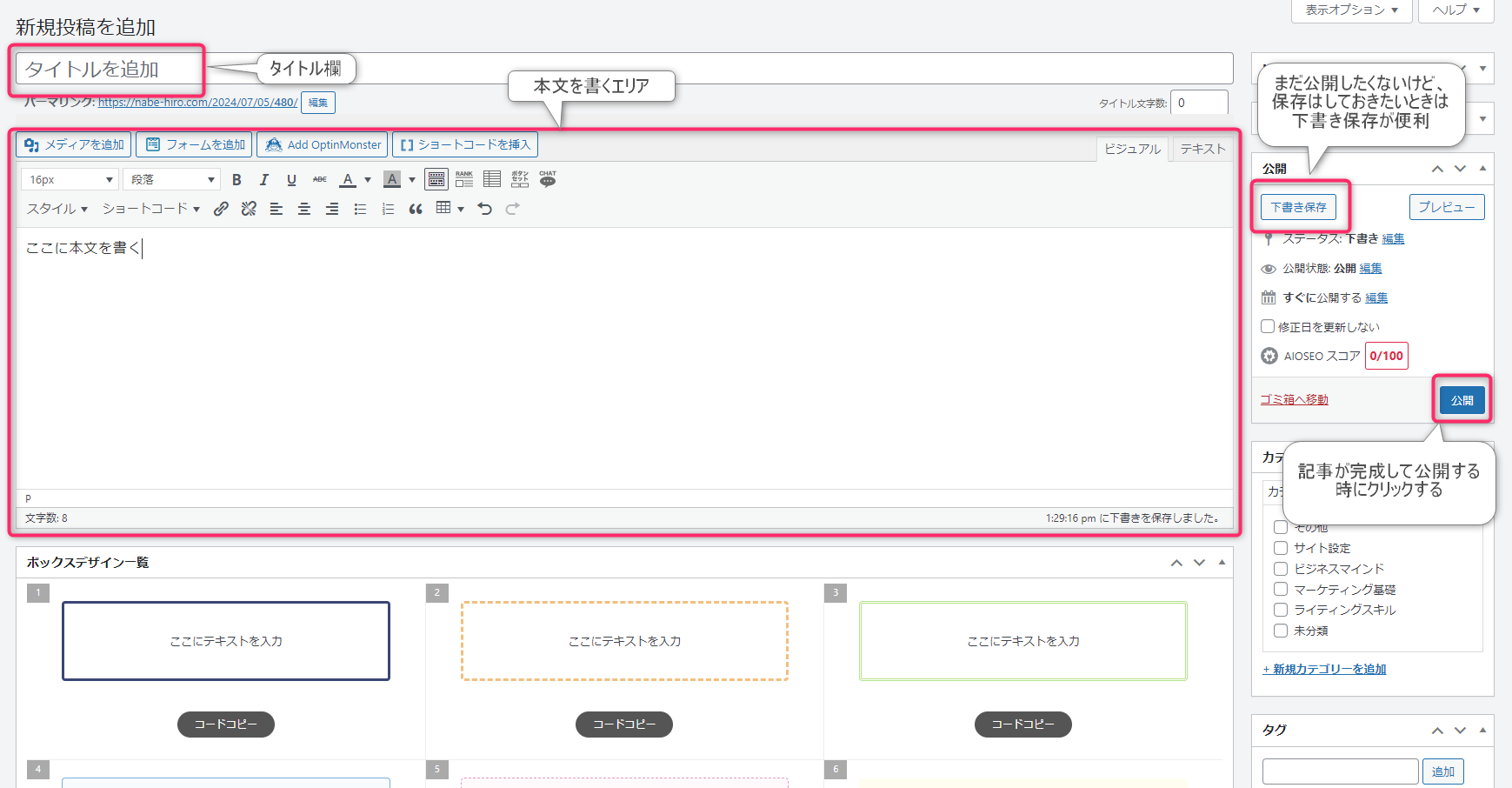Open post プレビュー
1512x788 pixels.
click(1447, 207)
